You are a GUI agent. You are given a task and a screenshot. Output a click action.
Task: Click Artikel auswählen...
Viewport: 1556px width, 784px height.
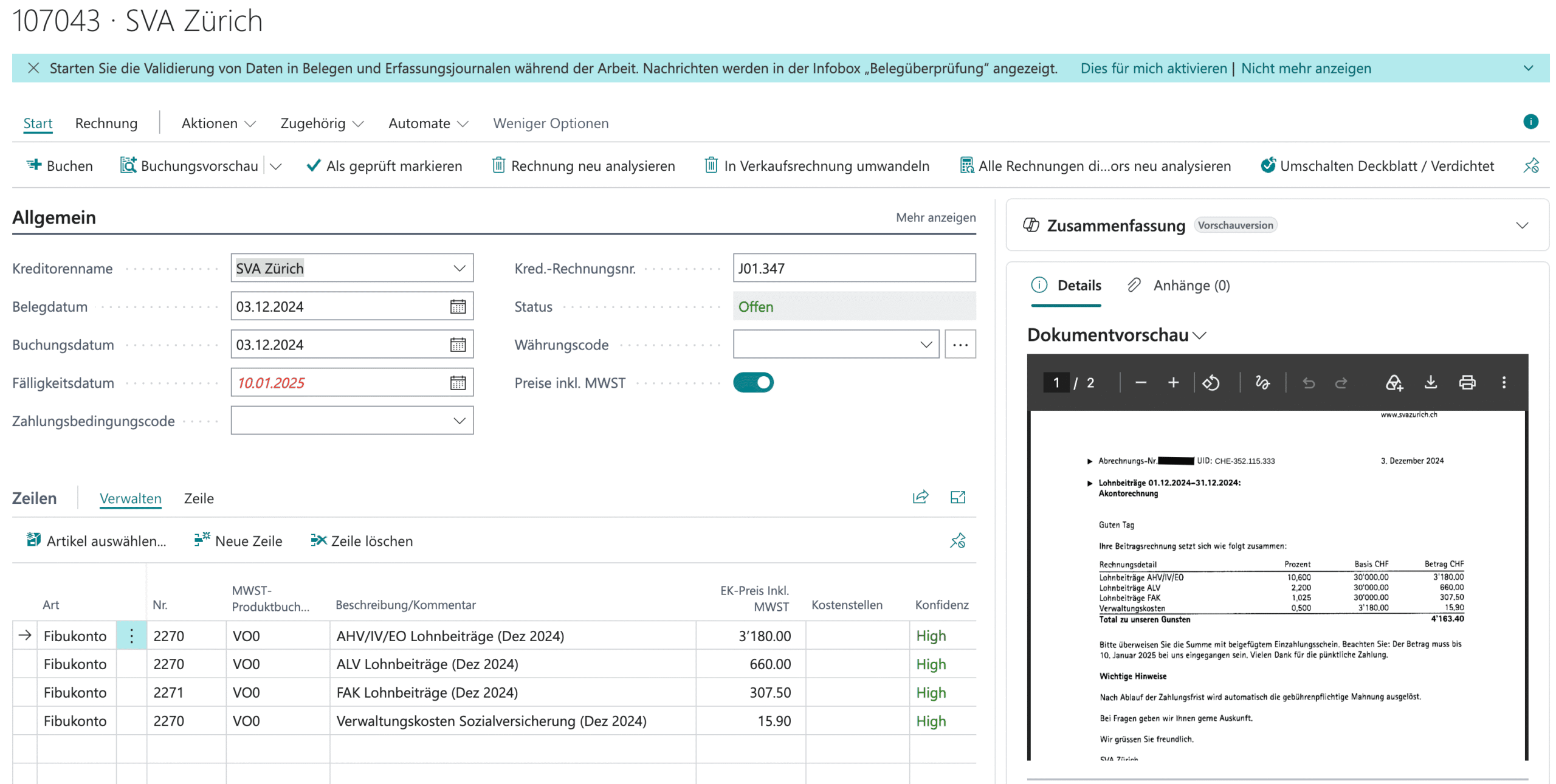[x=96, y=541]
